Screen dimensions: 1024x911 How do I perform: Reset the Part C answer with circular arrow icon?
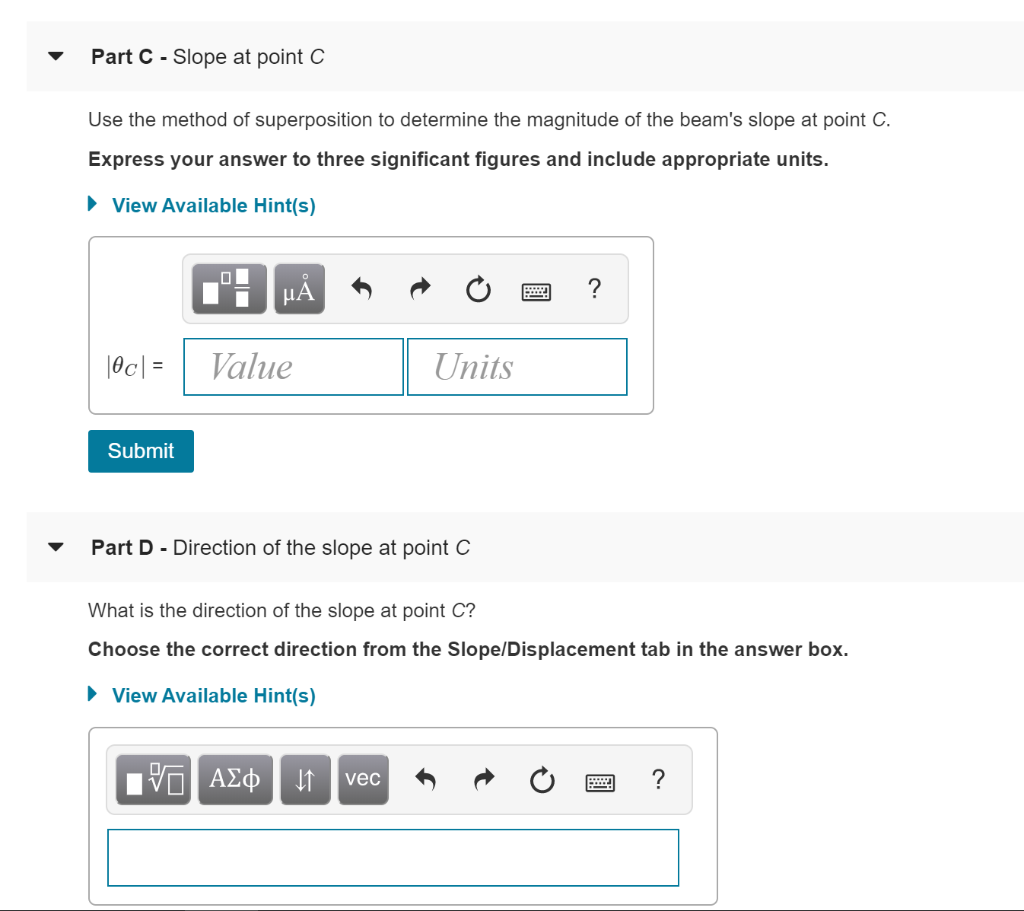[x=478, y=289]
